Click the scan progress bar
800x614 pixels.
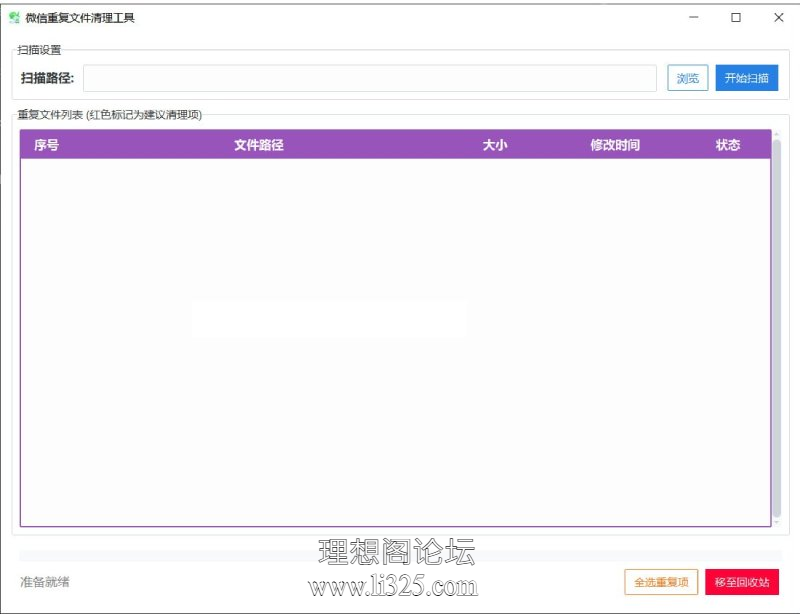400,556
